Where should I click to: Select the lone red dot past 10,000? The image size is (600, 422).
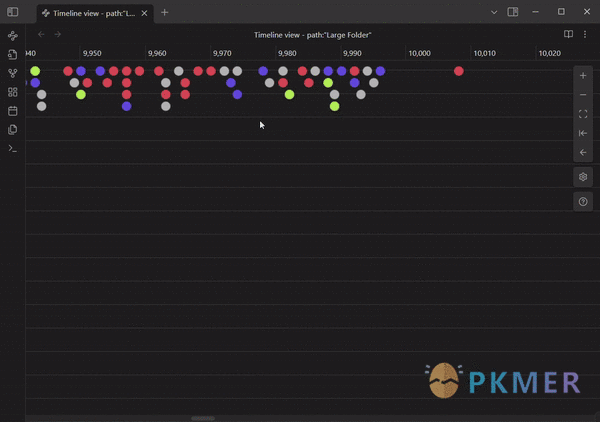[x=459, y=71]
